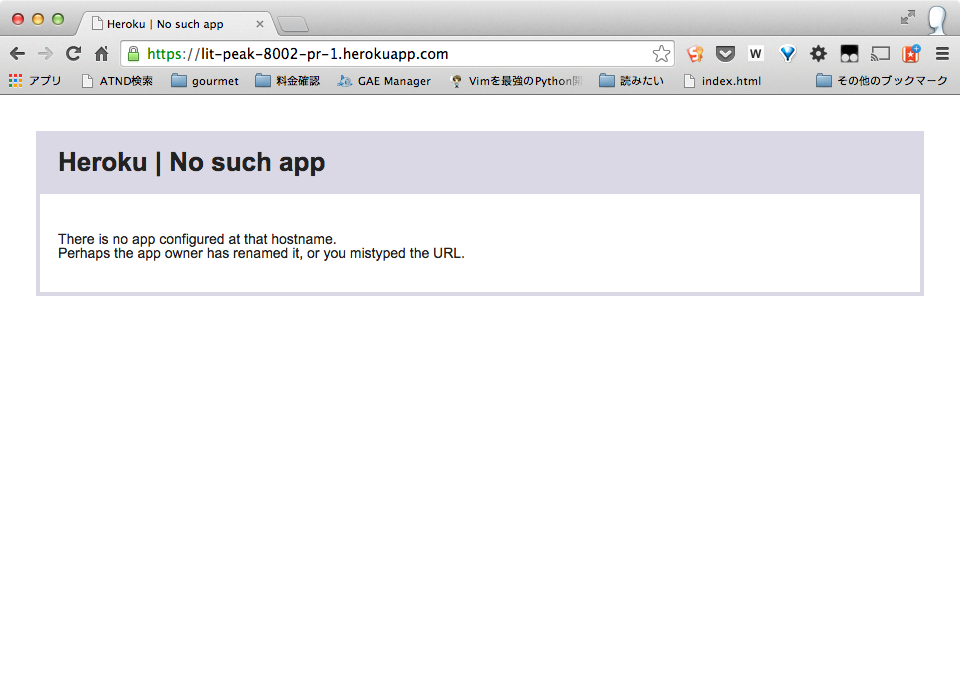Viewport: 960px width, 696px height.
Task: Go to the home page icon
Action: (102, 54)
